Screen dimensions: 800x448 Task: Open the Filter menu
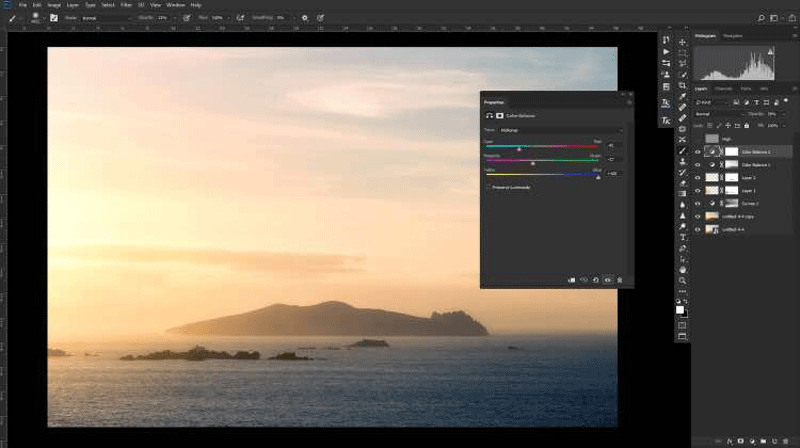point(126,5)
